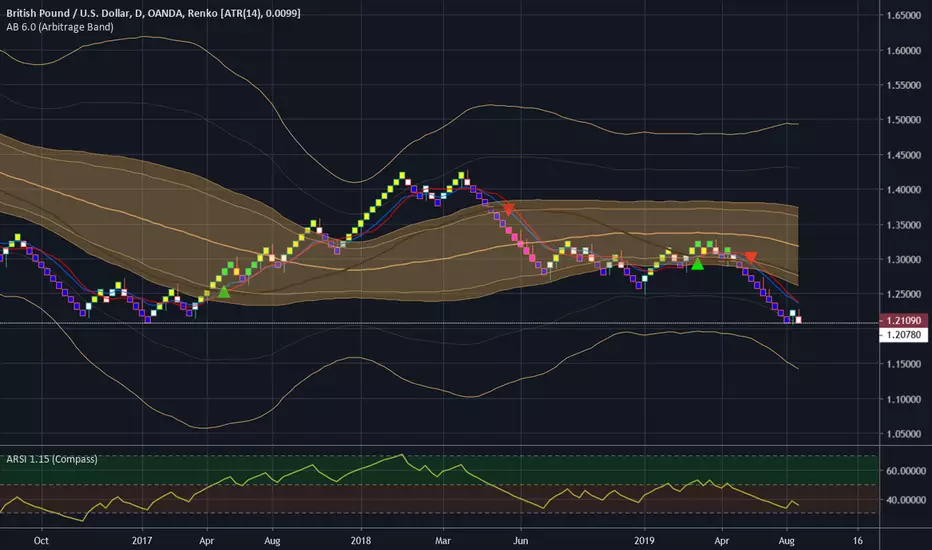932x550 pixels.
Task: Click the 1.60000 price axis label
Action: tap(903, 51)
